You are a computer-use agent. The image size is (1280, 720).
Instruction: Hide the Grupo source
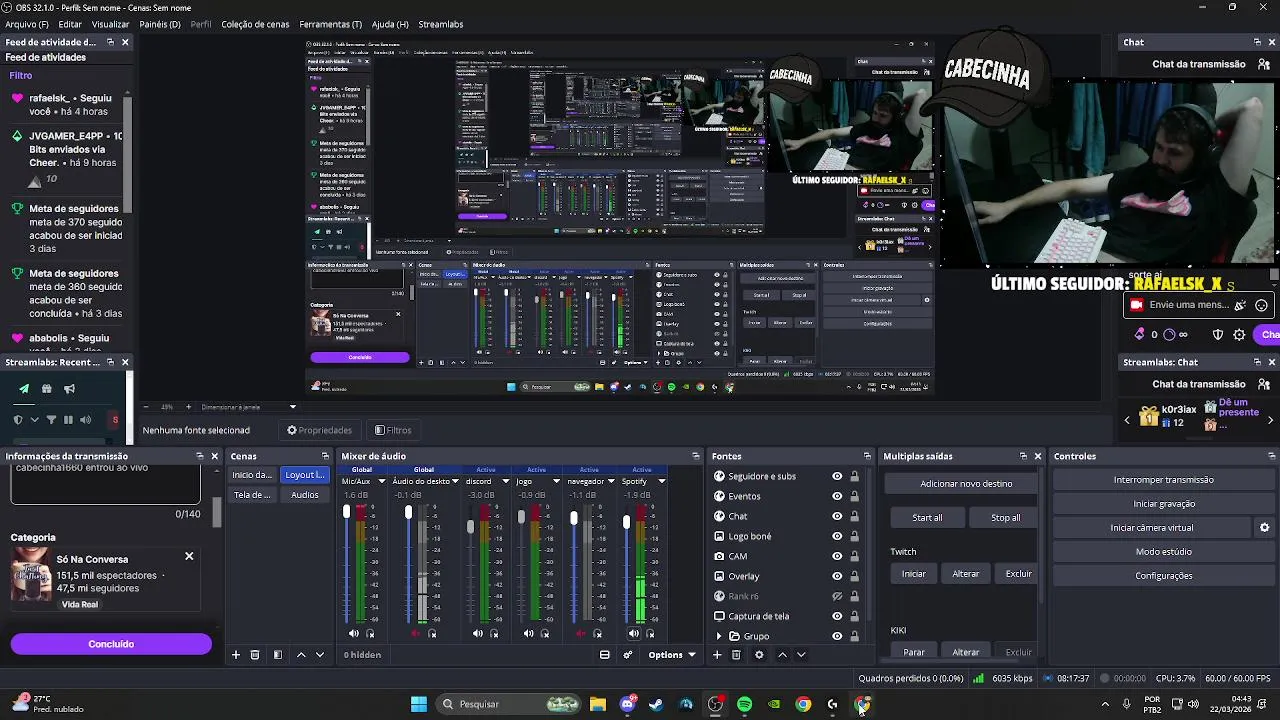[837, 636]
